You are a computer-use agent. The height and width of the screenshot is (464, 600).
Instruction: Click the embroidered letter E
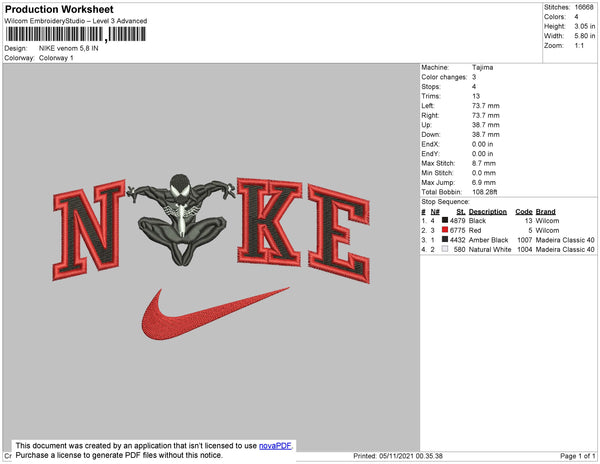coord(339,233)
